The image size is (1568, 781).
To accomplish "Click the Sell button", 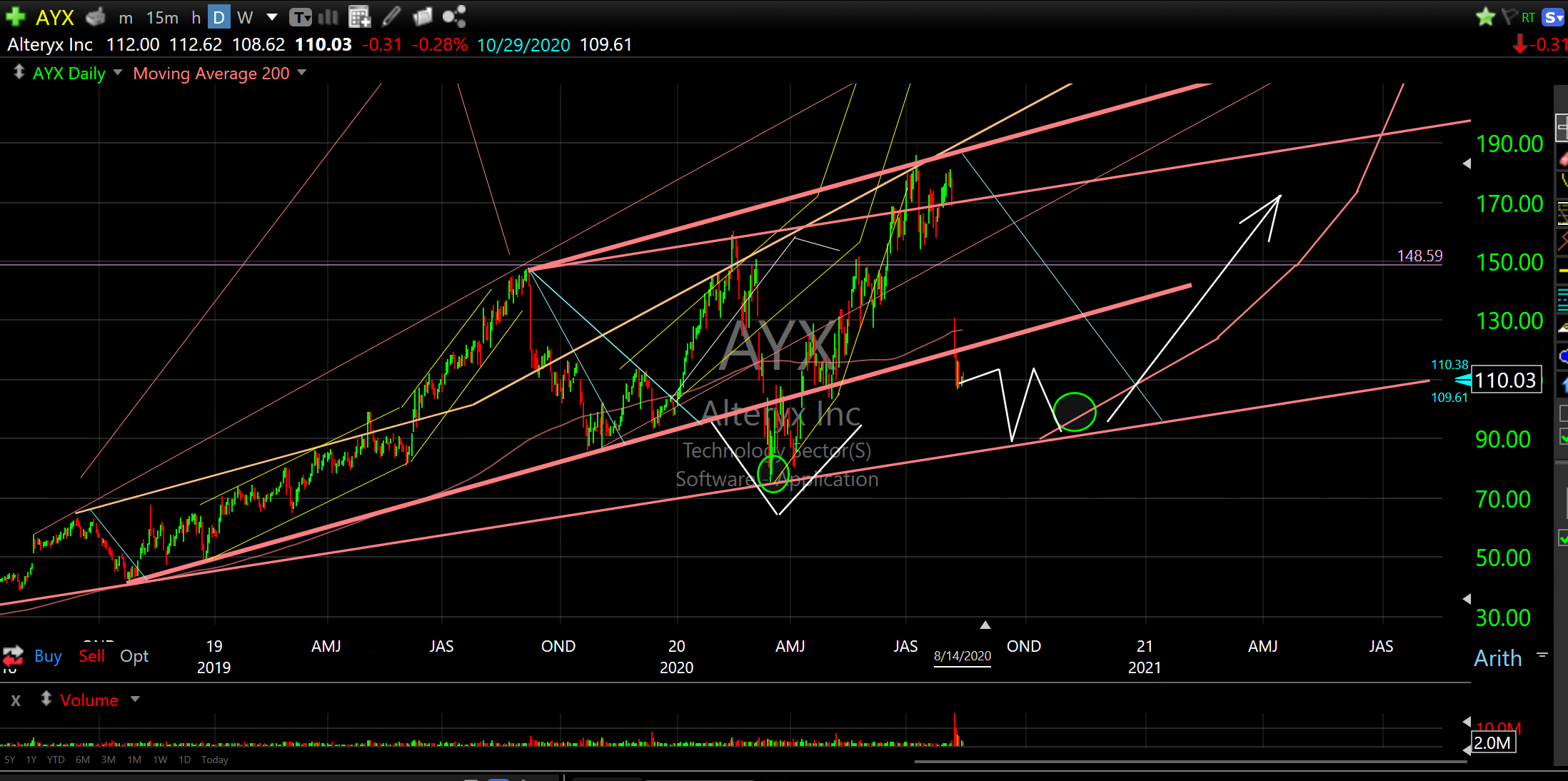I will 91,655.
